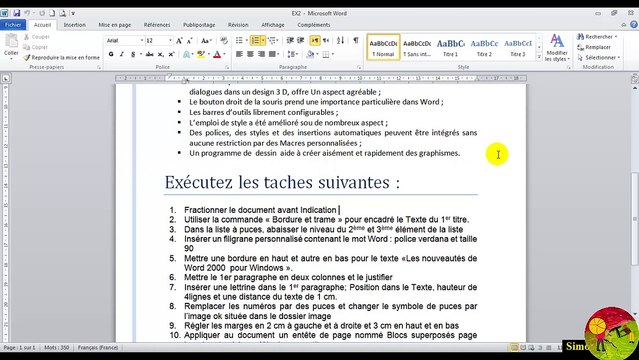Switch to the Publipostage tab
This screenshot has width=639, height=360.
click(199, 25)
